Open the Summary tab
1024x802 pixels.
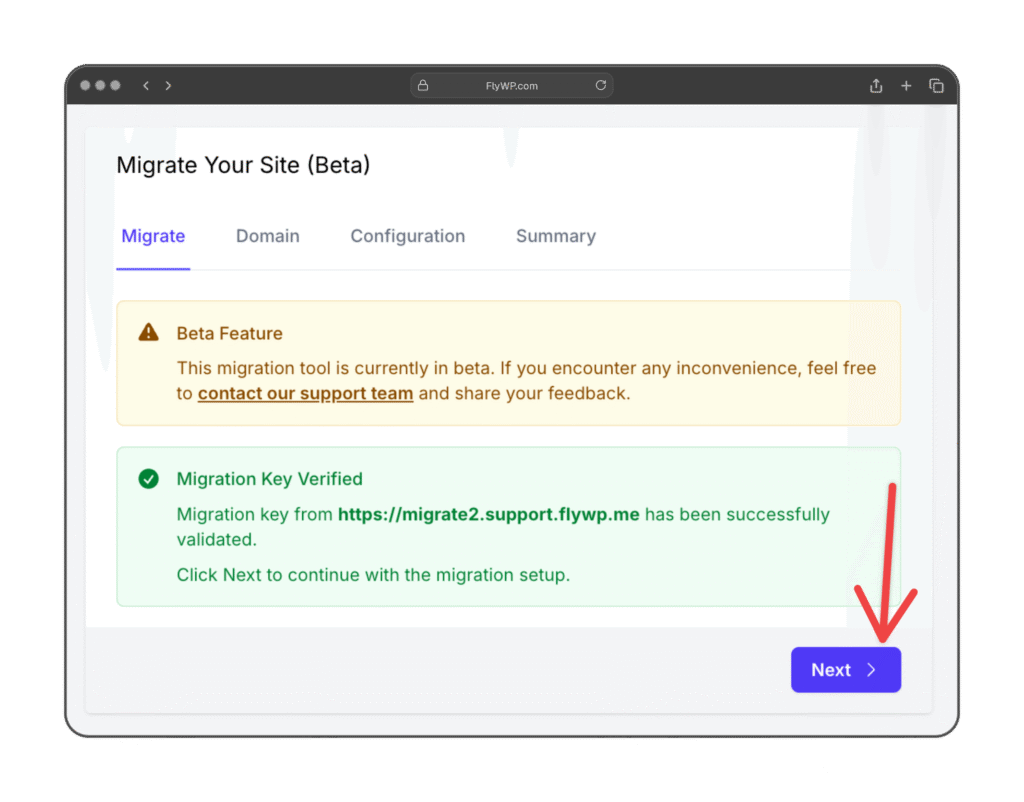[556, 236]
